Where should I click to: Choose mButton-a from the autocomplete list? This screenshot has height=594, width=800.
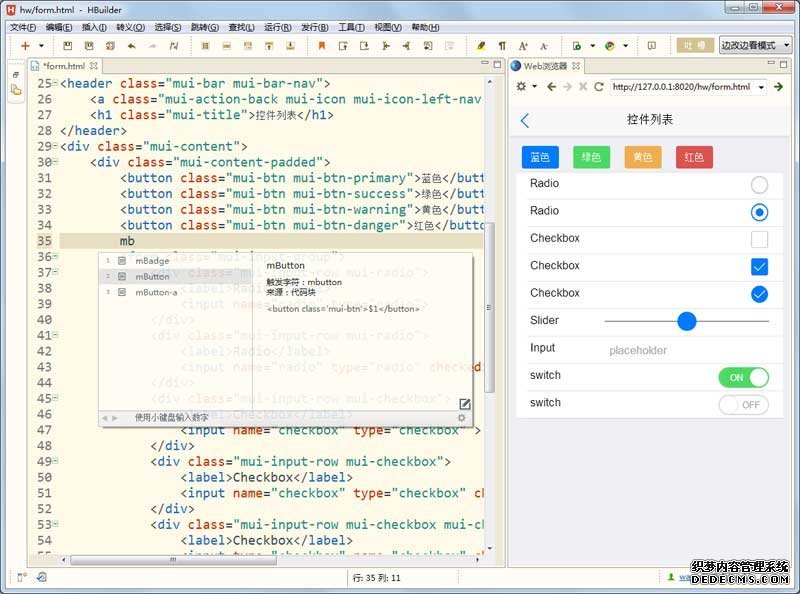156,292
